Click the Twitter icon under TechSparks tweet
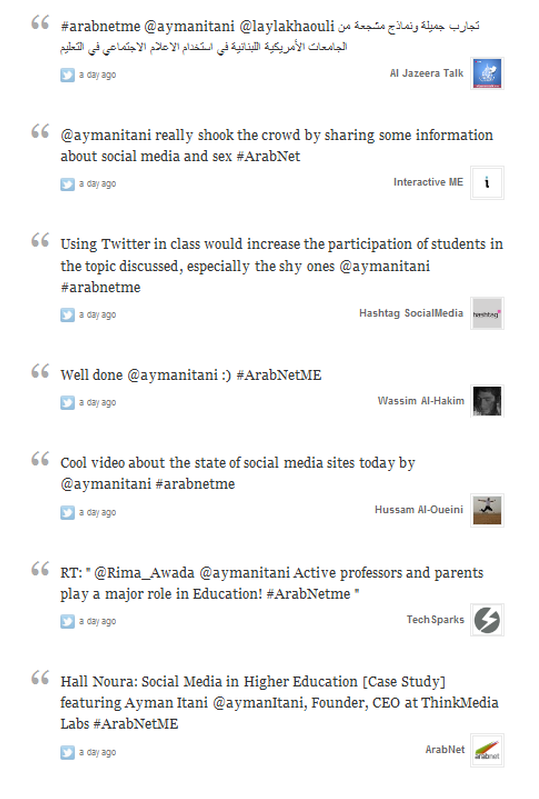The image size is (539, 799). [67, 621]
